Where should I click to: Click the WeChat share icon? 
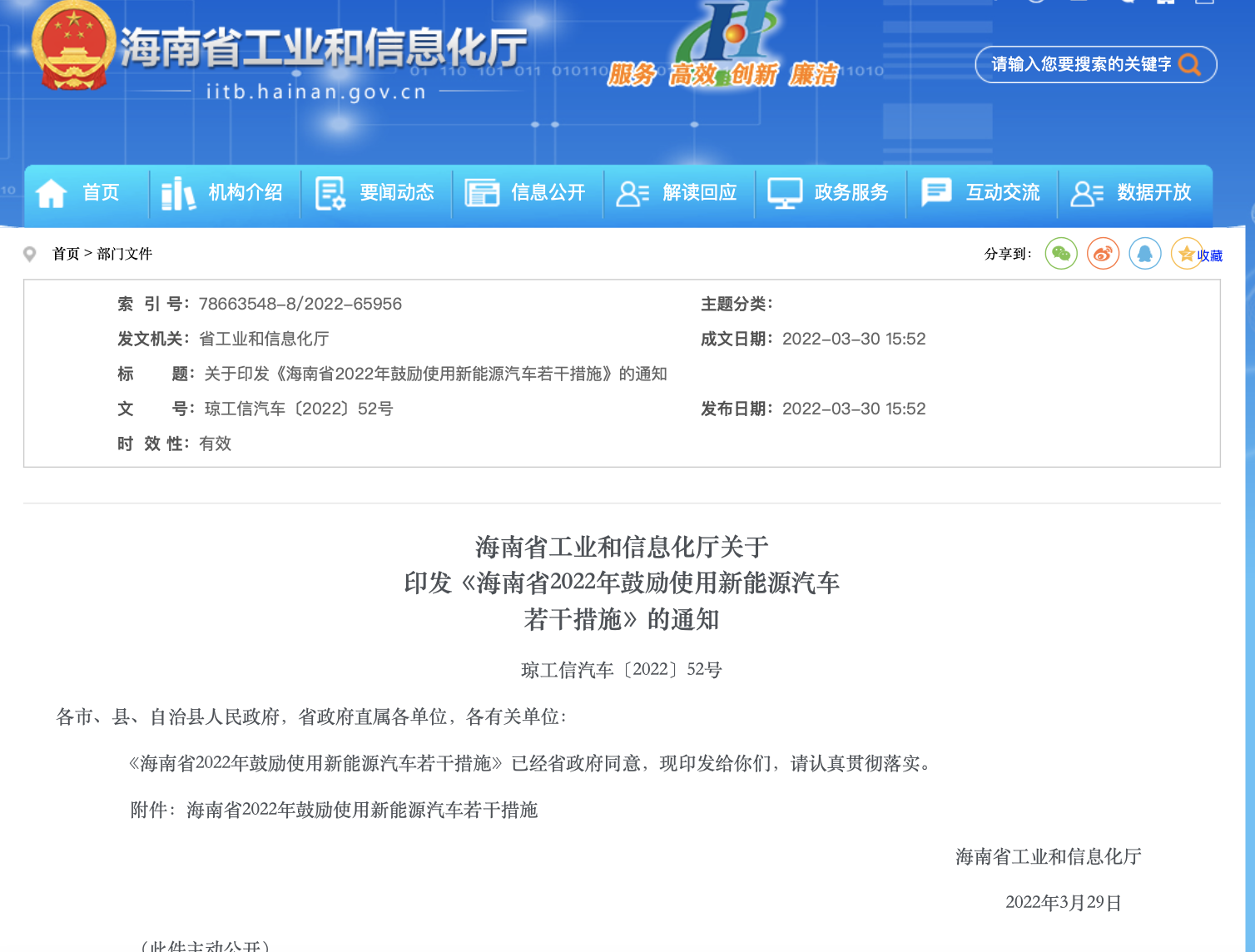(1061, 254)
